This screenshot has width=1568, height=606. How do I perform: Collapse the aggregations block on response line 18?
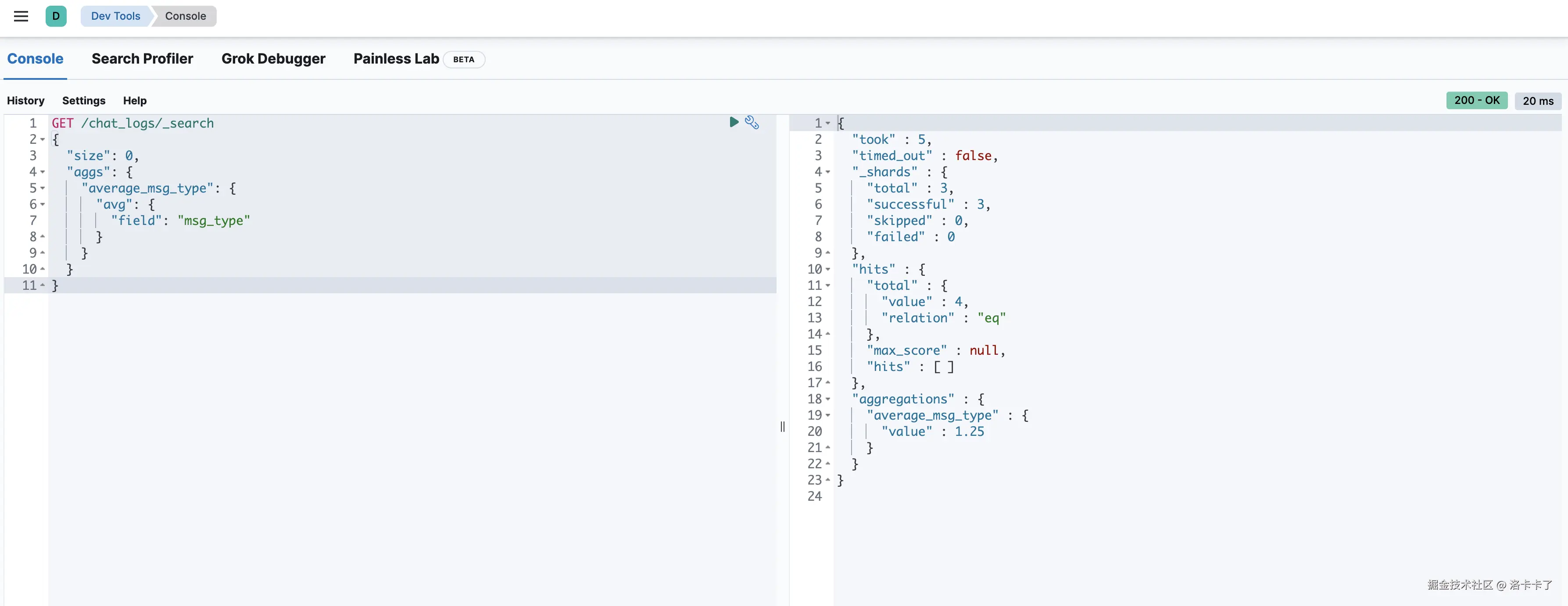[828, 399]
